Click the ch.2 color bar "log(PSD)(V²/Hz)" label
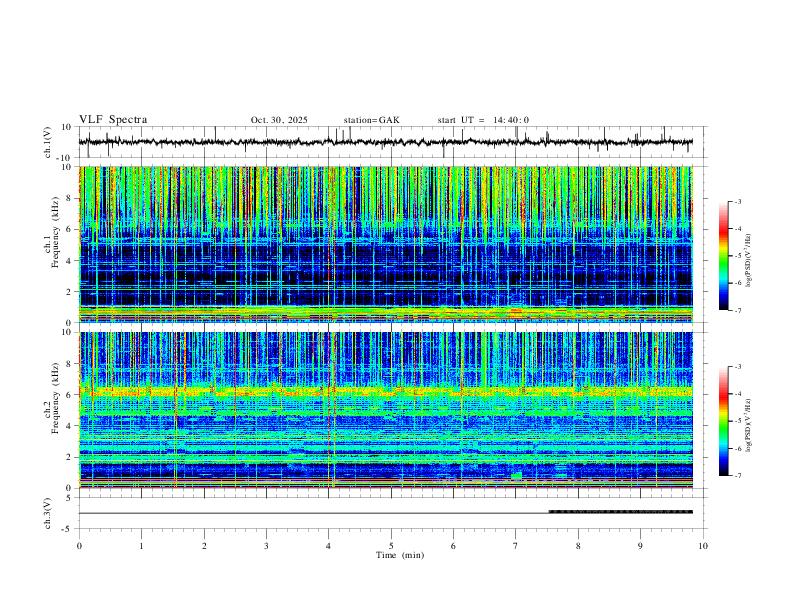Screen dimensions: 792x612 click(x=748, y=425)
